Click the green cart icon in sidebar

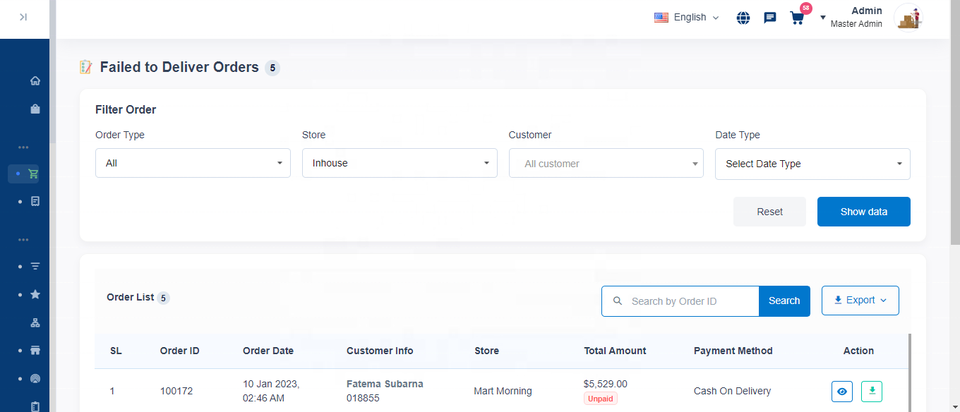(34, 173)
